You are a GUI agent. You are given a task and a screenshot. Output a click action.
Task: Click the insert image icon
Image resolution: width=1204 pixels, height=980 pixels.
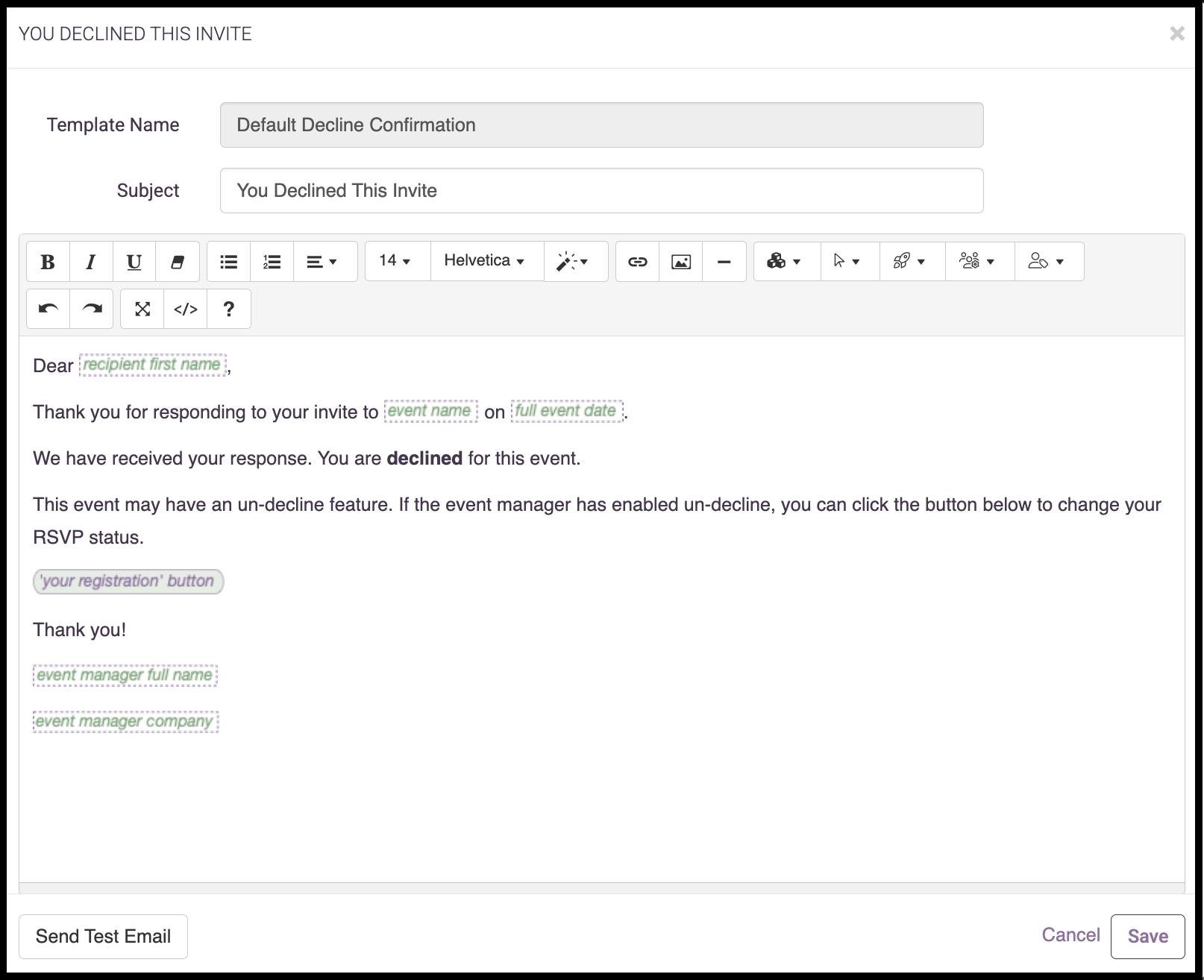point(681,262)
